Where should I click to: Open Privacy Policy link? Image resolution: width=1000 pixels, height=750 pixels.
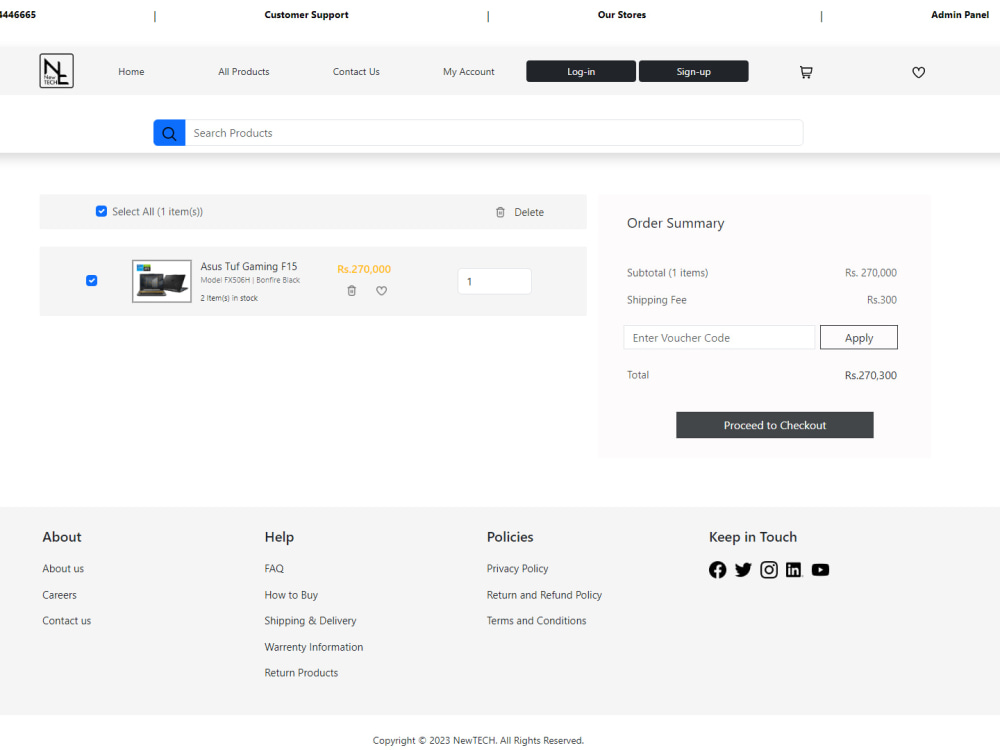tap(517, 569)
